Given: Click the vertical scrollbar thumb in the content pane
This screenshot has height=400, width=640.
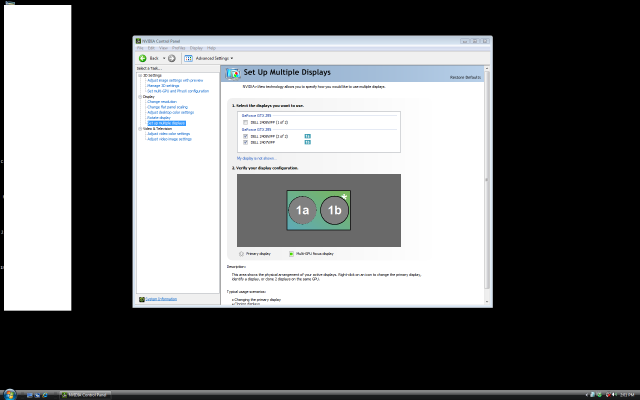Looking at the screenshot, I should (487, 180).
